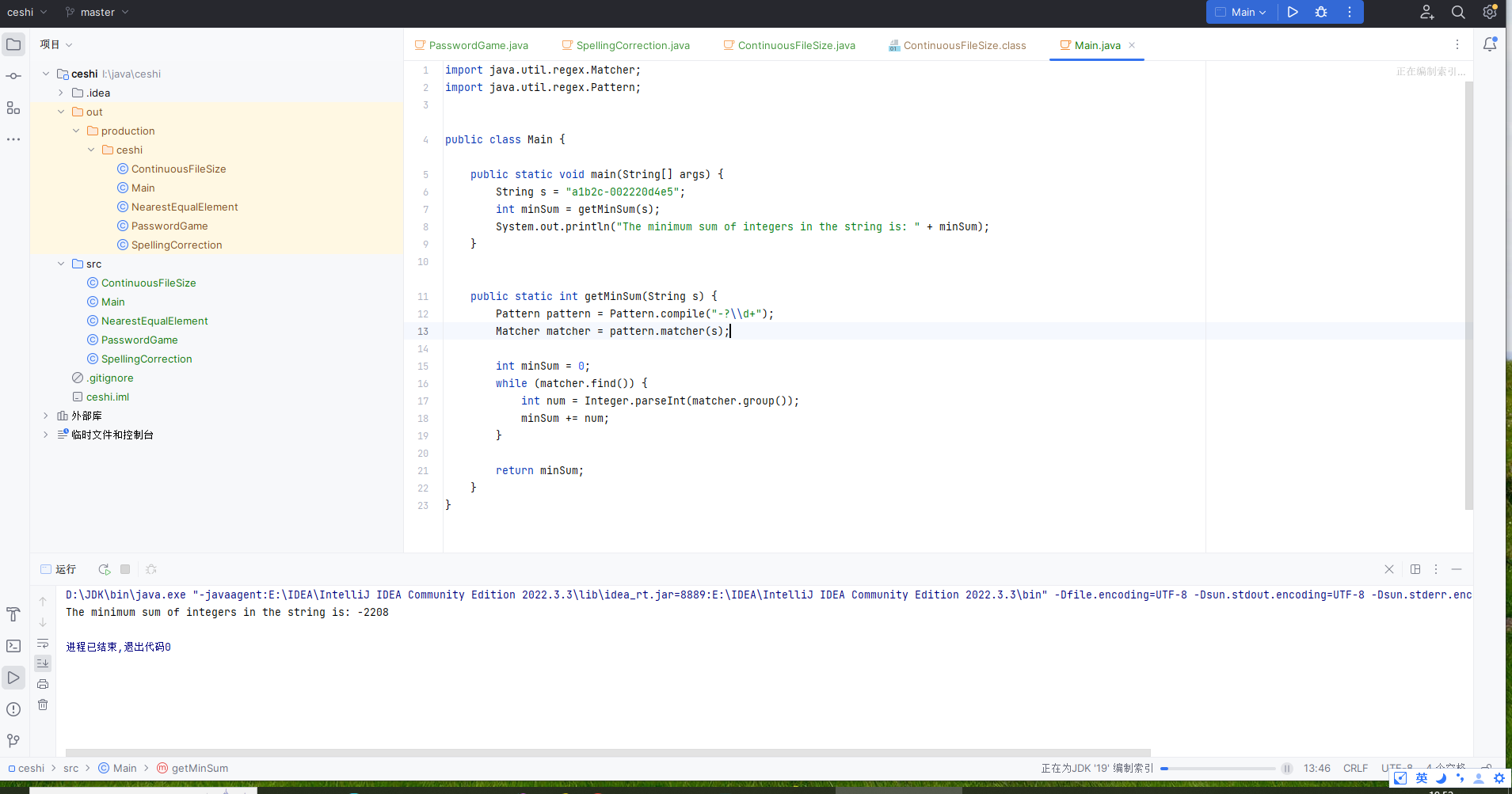The height and width of the screenshot is (794, 1512).
Task: Pause the indexing progress
Action: (1287, 768)
